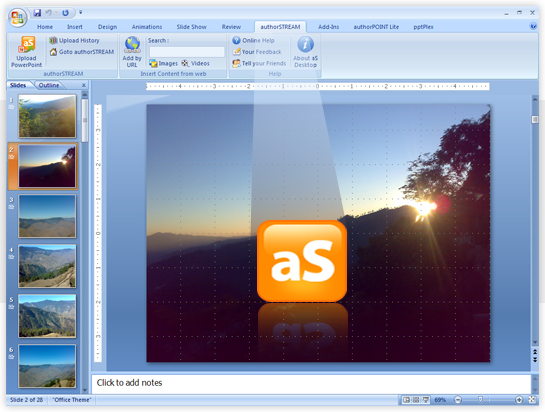The image size is (545, 412).
Task: Click slide editor scroll down arrow
Action: click(535, 343)
